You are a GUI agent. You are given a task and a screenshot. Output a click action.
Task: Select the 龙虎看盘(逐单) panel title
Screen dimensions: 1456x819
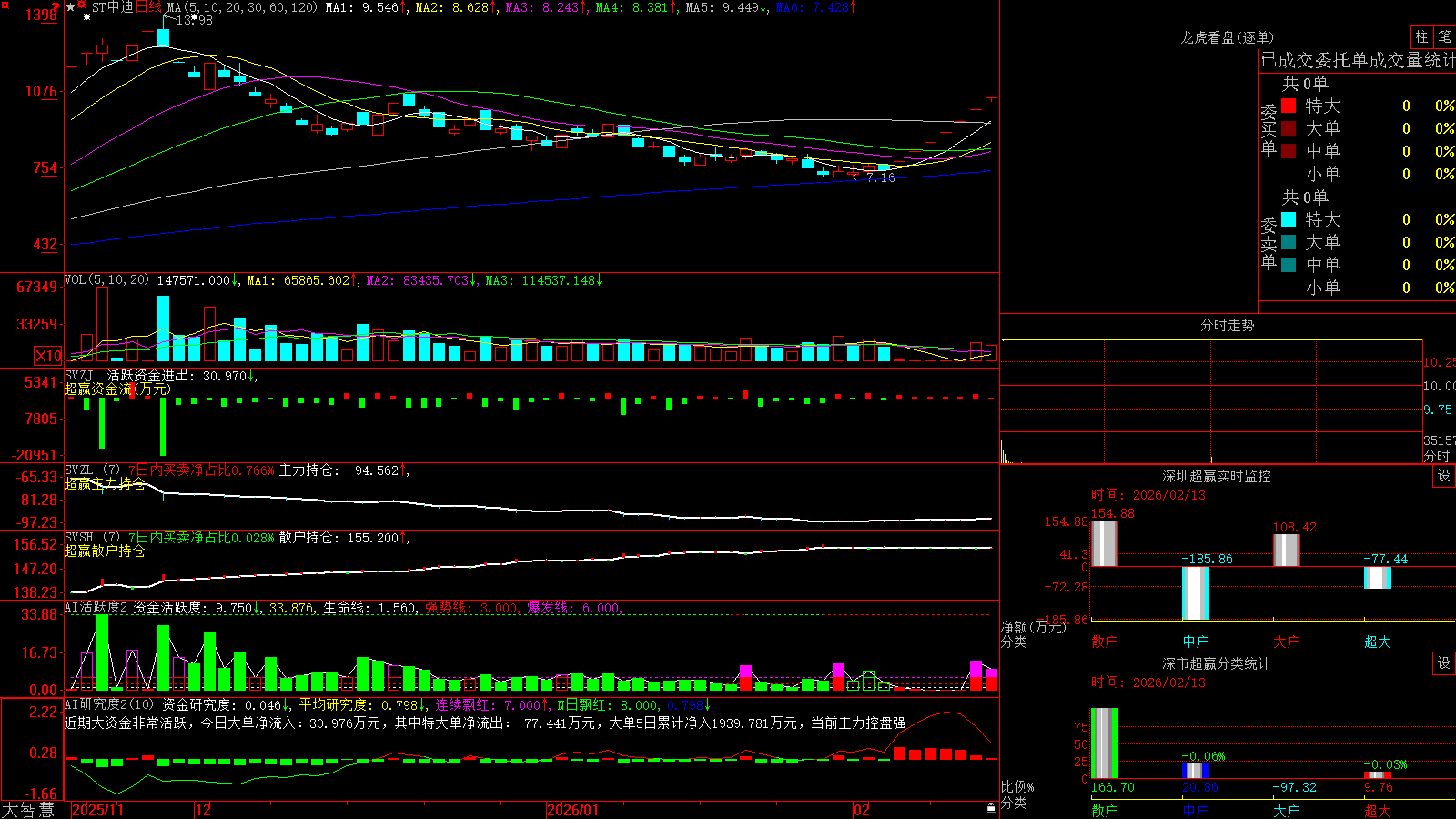pos(1227,37)
